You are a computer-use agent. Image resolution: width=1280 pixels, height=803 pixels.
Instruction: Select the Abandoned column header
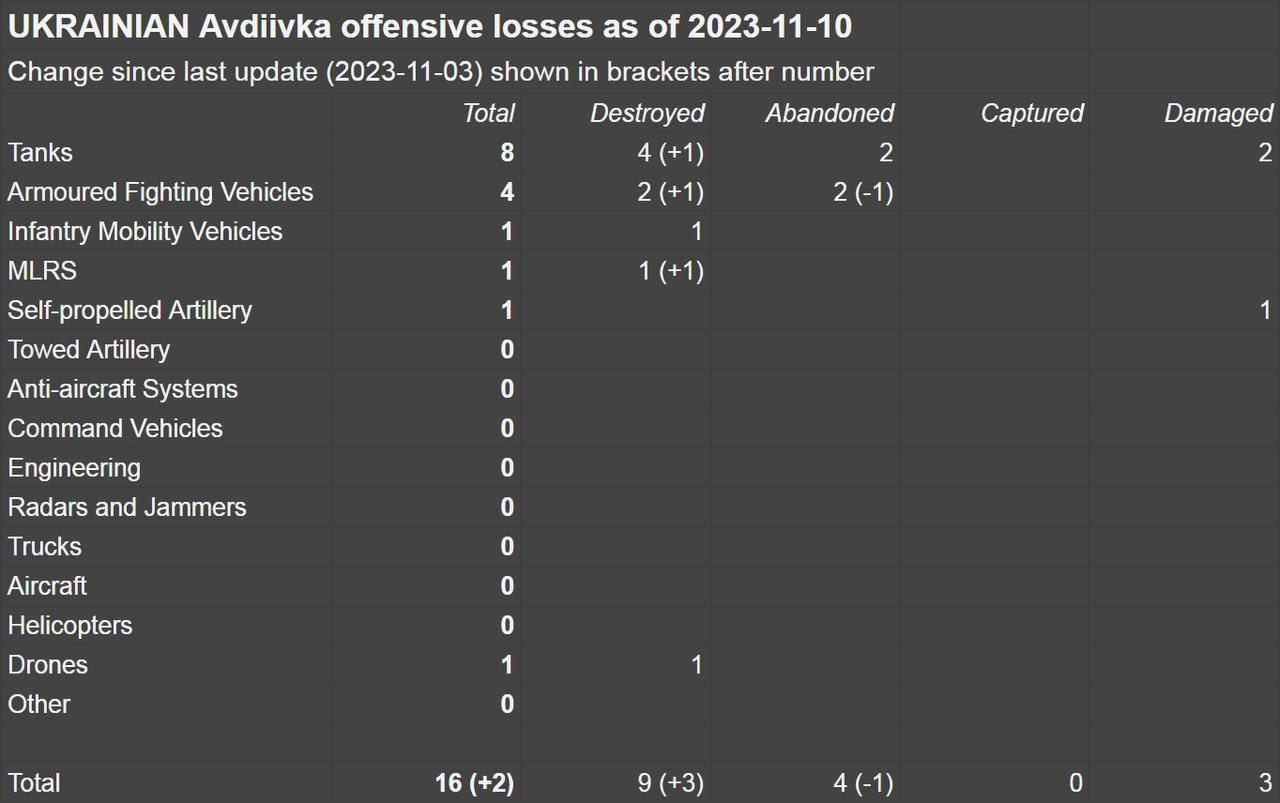829,113
